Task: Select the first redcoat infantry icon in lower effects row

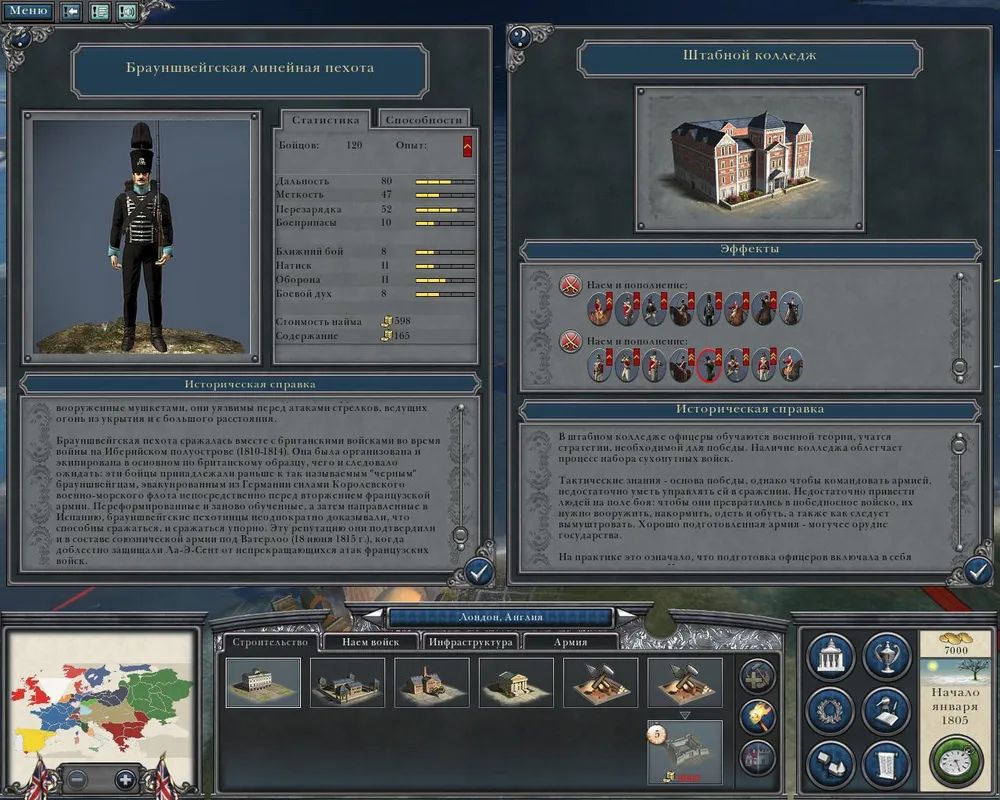Action: [x=599, y=366]
